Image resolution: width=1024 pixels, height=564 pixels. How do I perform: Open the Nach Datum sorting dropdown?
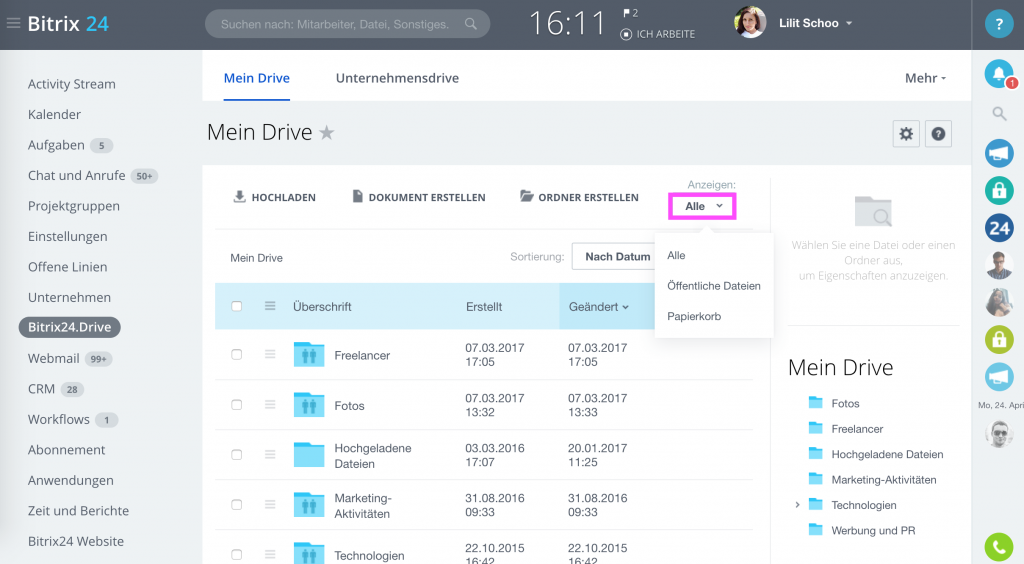[614, 257]
